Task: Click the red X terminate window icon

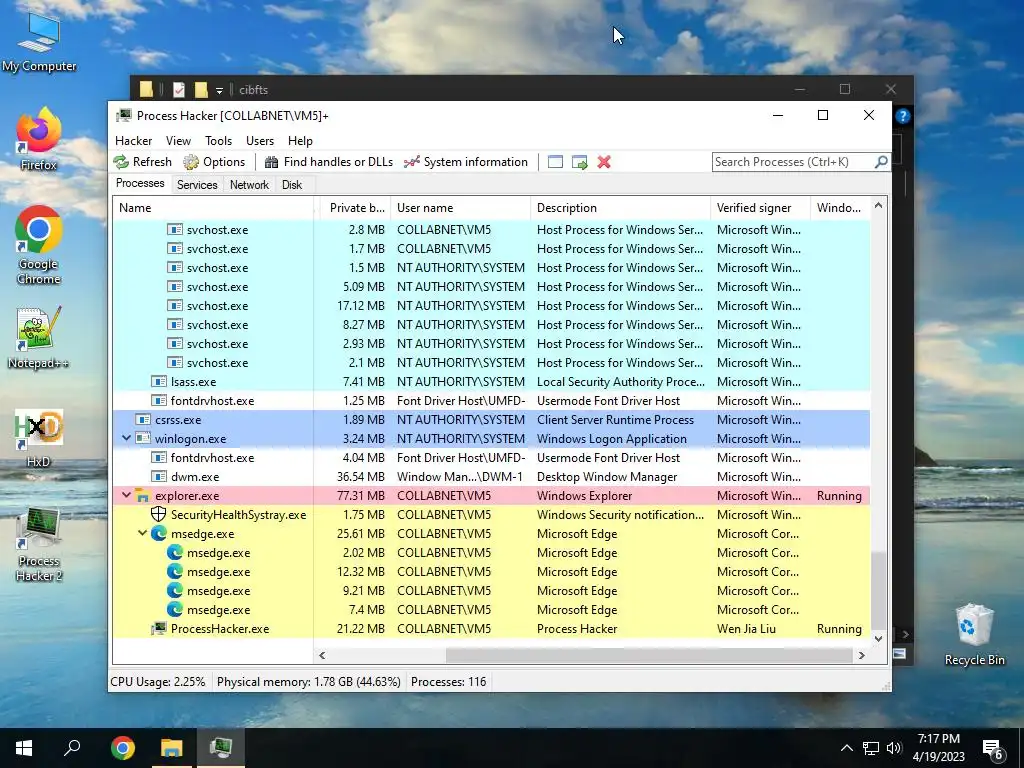Action: pyautogui.click(x=604, y=162)
